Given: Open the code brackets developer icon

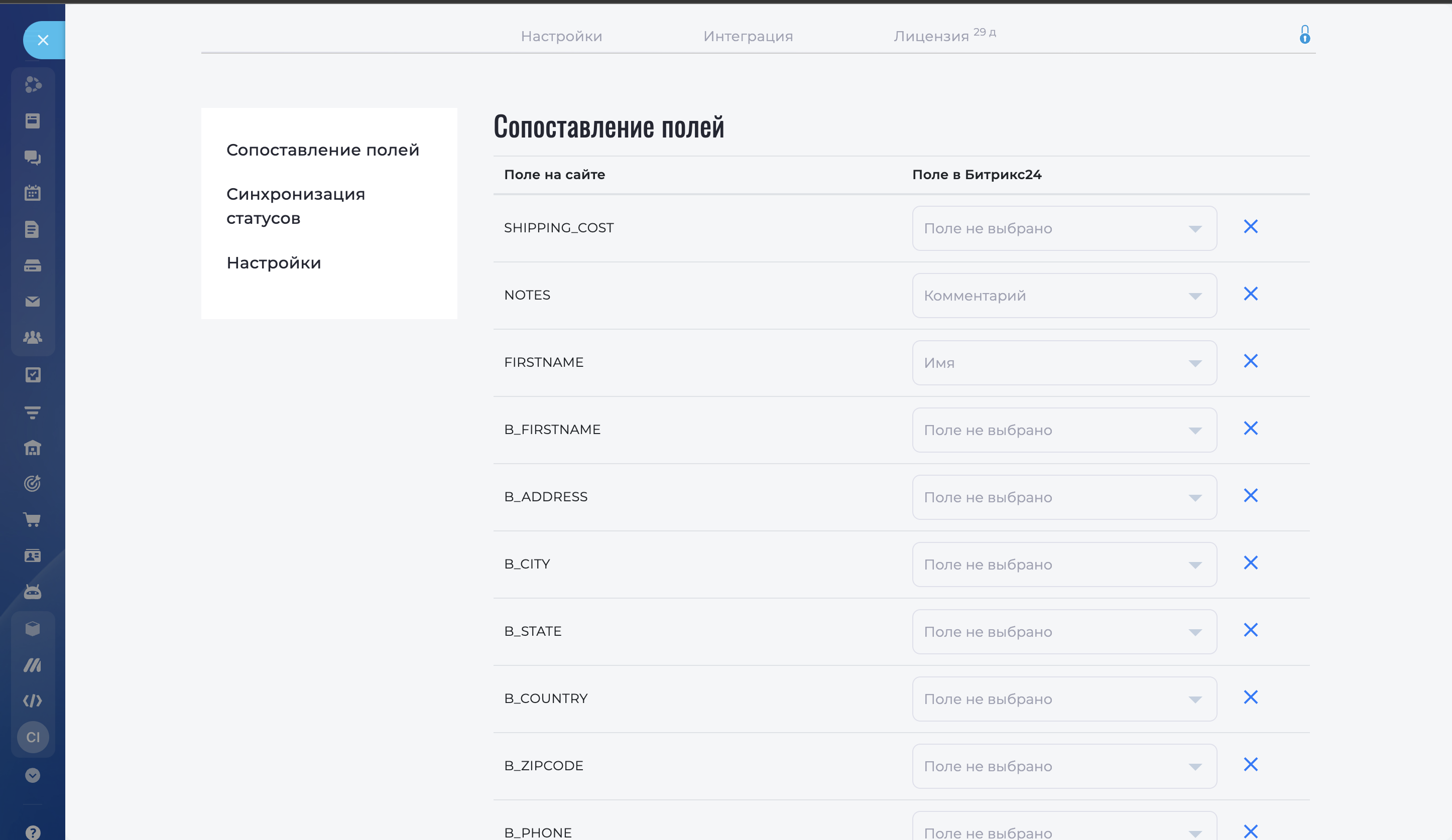Looking at the screenshot, I should pos(32,701).
